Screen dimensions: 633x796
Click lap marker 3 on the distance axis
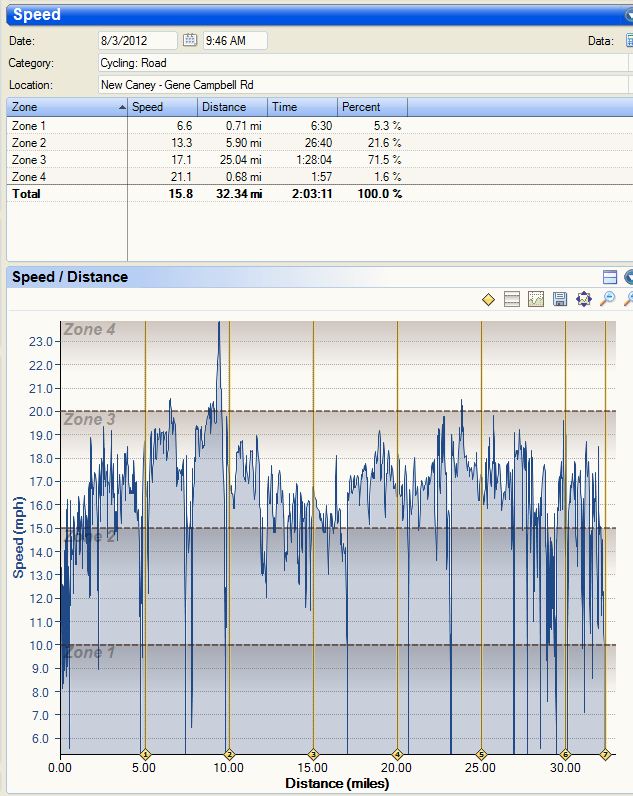point(313,754)
